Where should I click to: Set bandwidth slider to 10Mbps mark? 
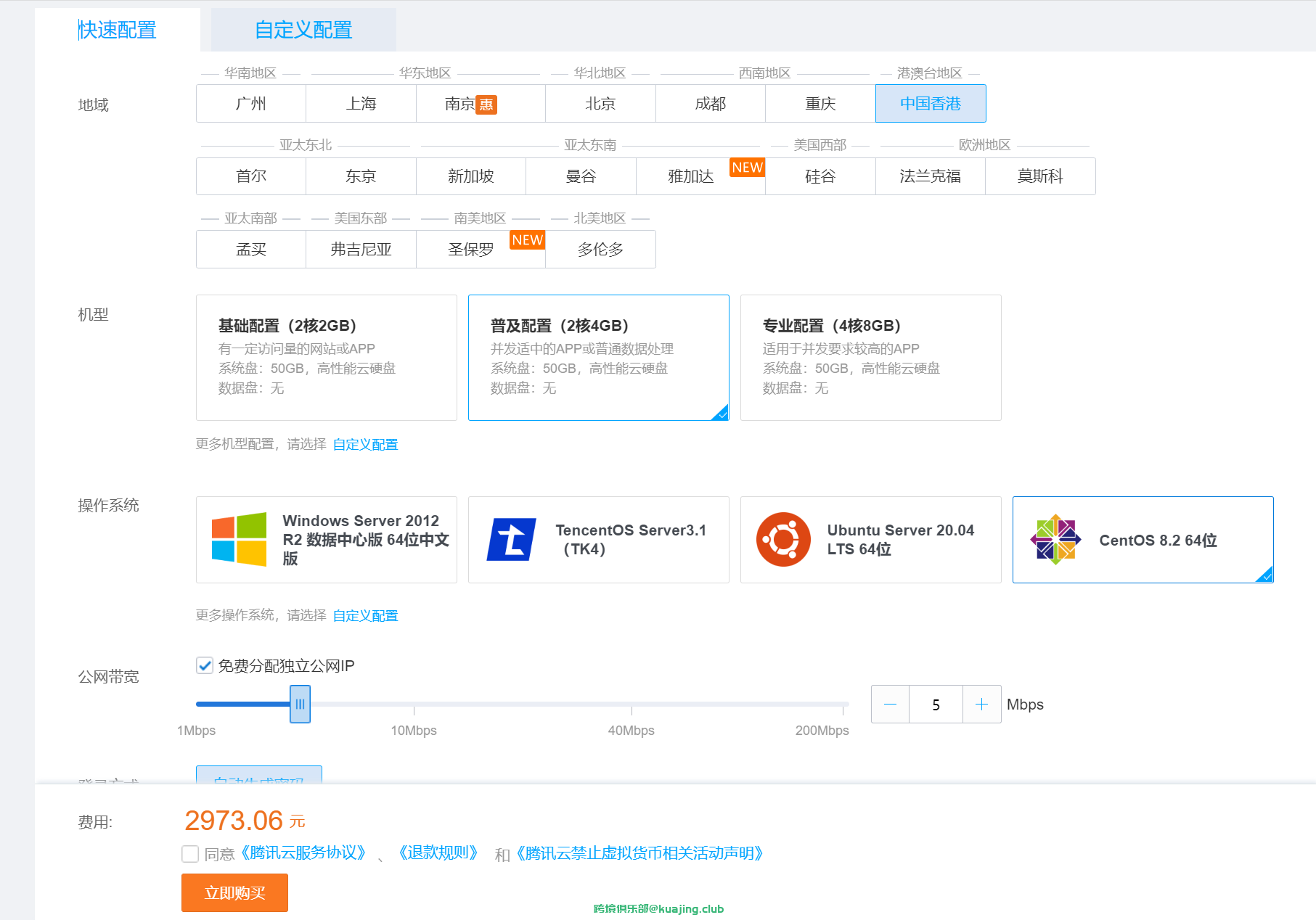[x=414, y=704]
